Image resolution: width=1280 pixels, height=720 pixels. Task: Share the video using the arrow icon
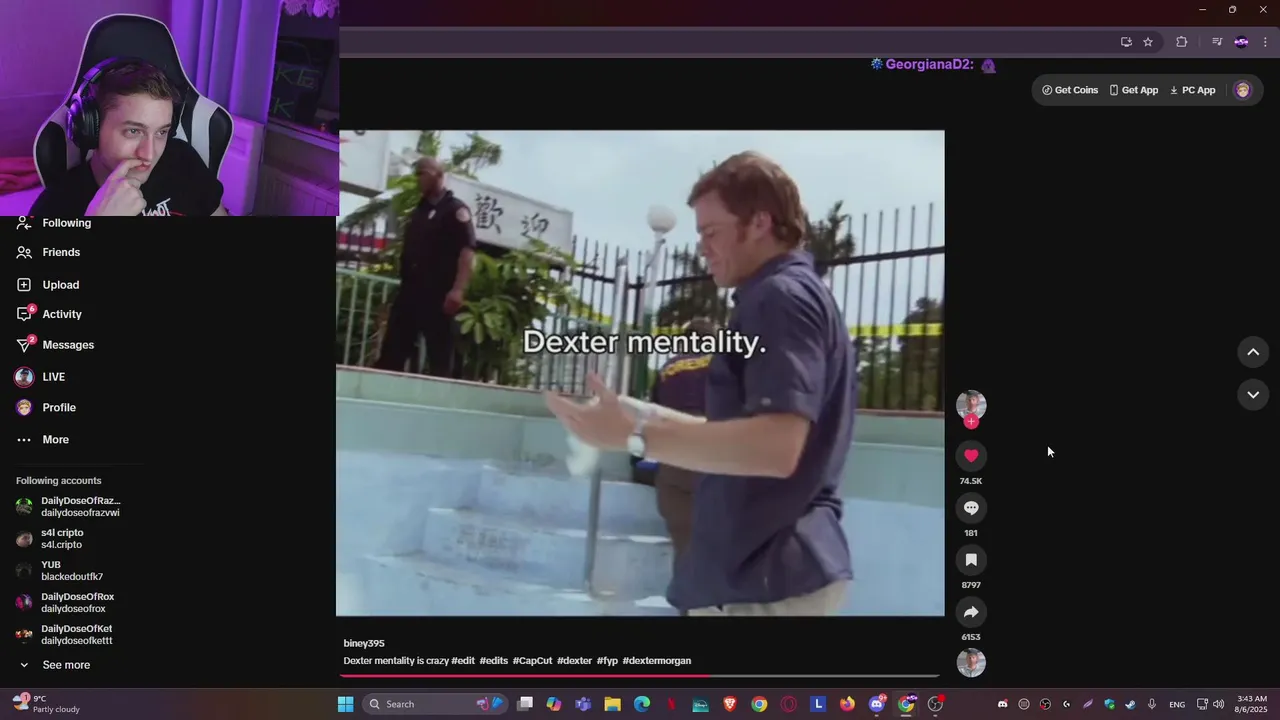tap(971, 612)
